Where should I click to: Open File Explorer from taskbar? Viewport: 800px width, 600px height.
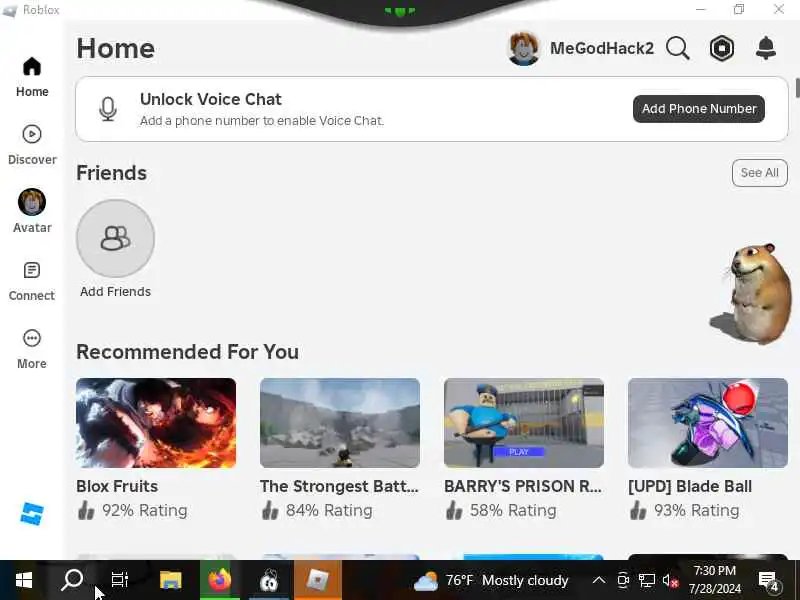170,580
